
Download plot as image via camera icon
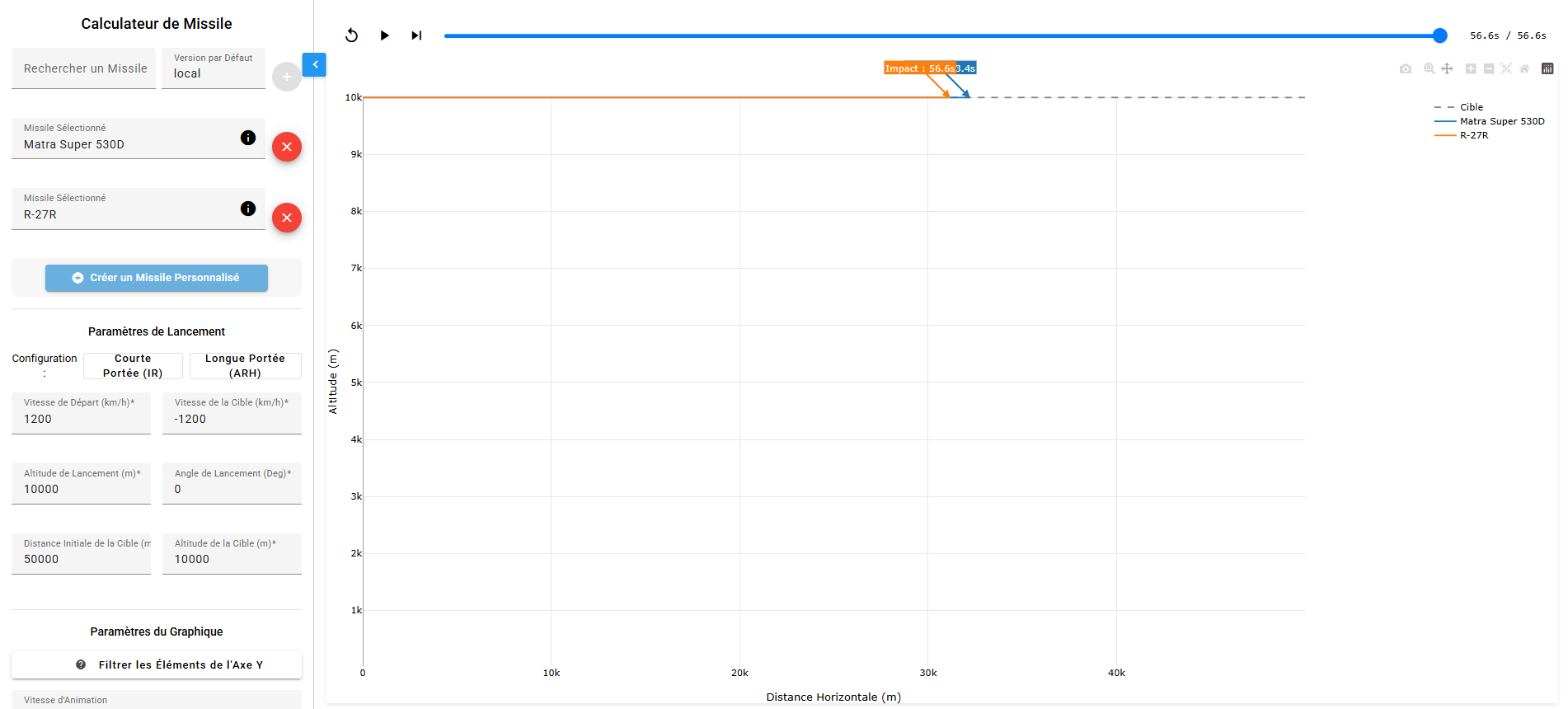tap(1406, 68)
